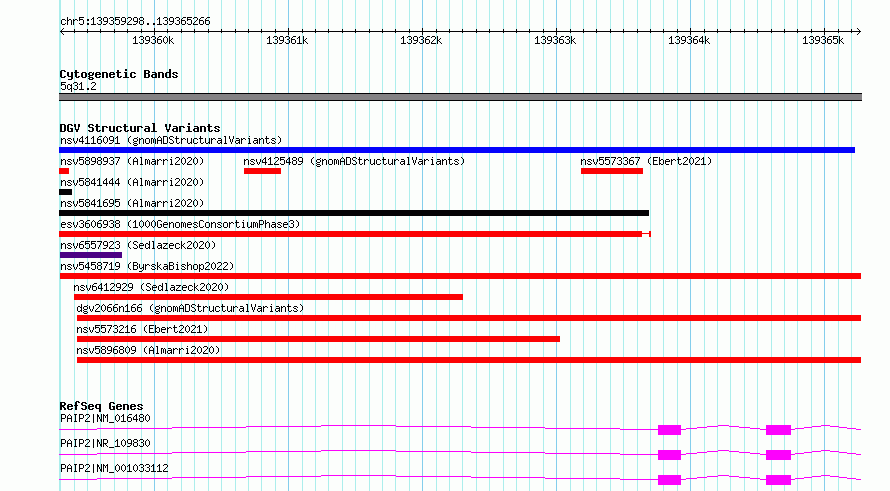
Task: Click the 139363k ruler tick label
Action: (x=555, y=40)
